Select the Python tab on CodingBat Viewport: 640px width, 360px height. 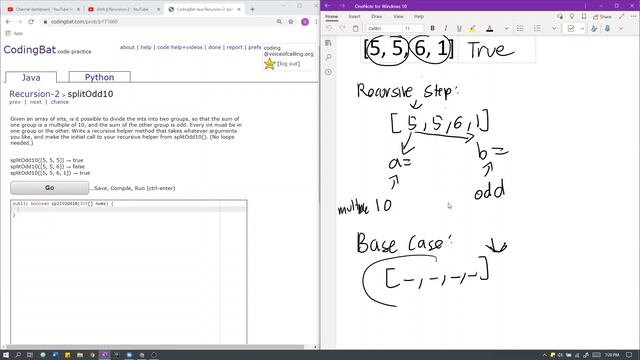click(100, 77)
